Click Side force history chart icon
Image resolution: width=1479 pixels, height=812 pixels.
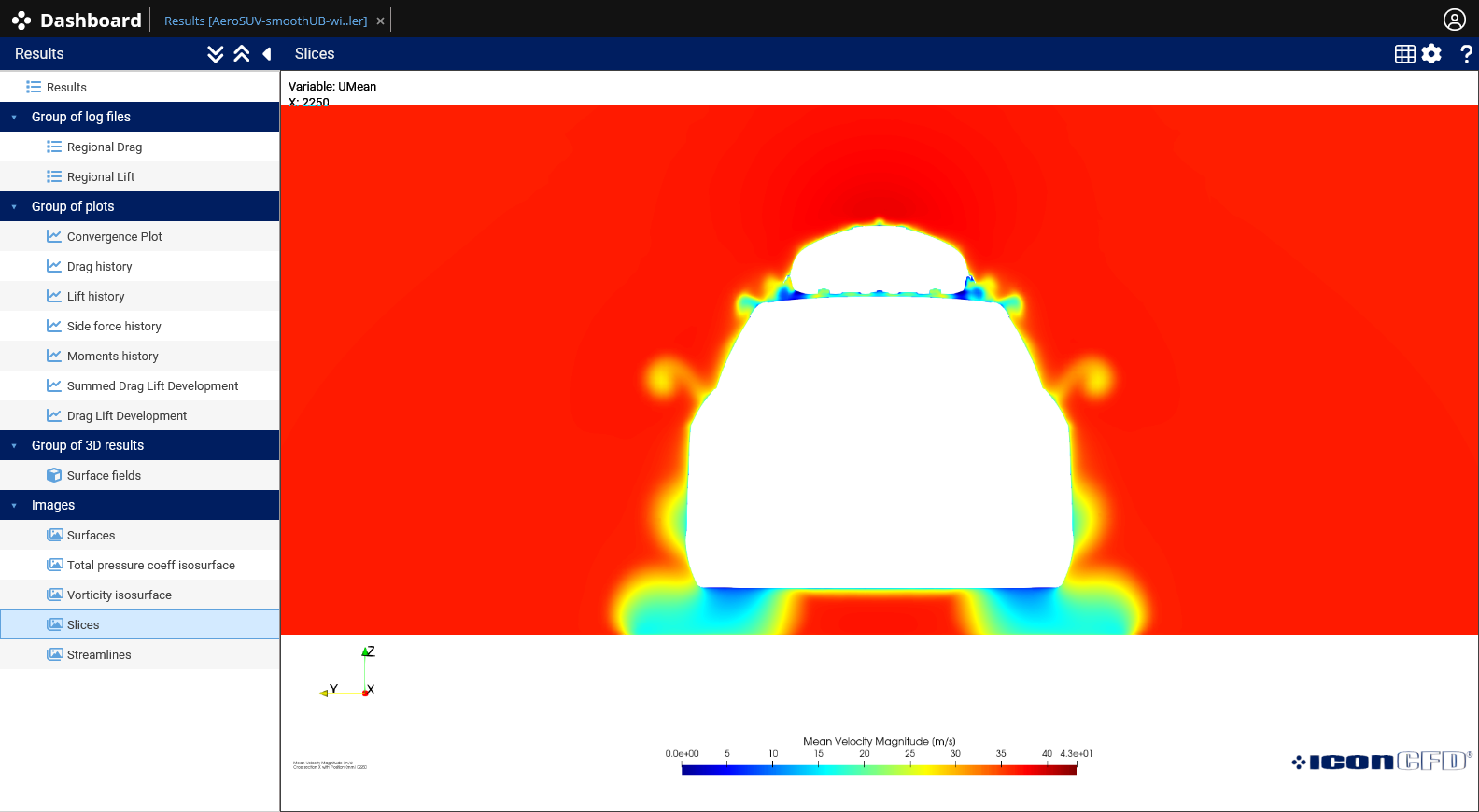tap(54, 326)
